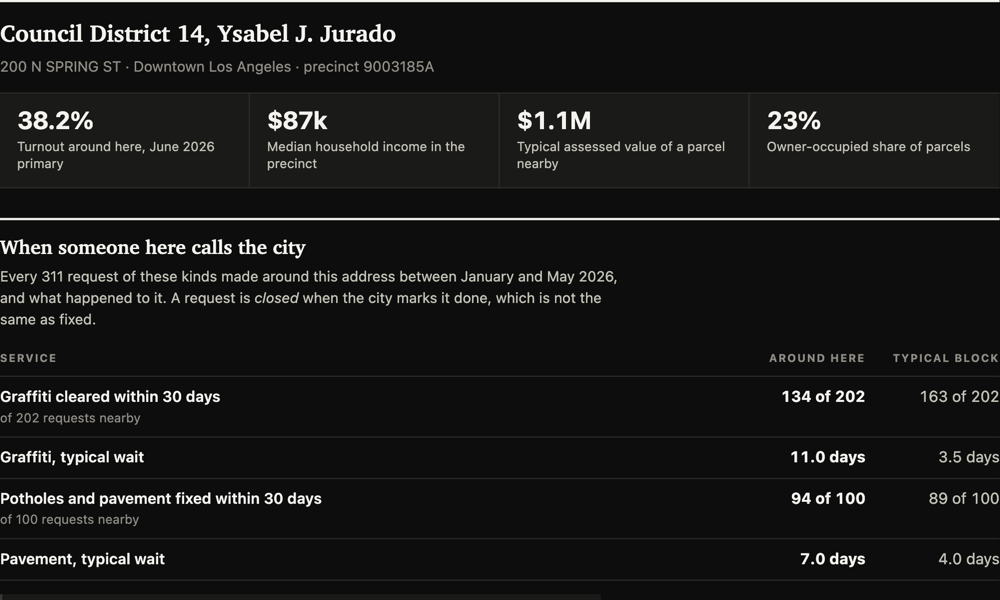
Task: Click the '134 of 202' value
Action: click(x=823, y=397)
